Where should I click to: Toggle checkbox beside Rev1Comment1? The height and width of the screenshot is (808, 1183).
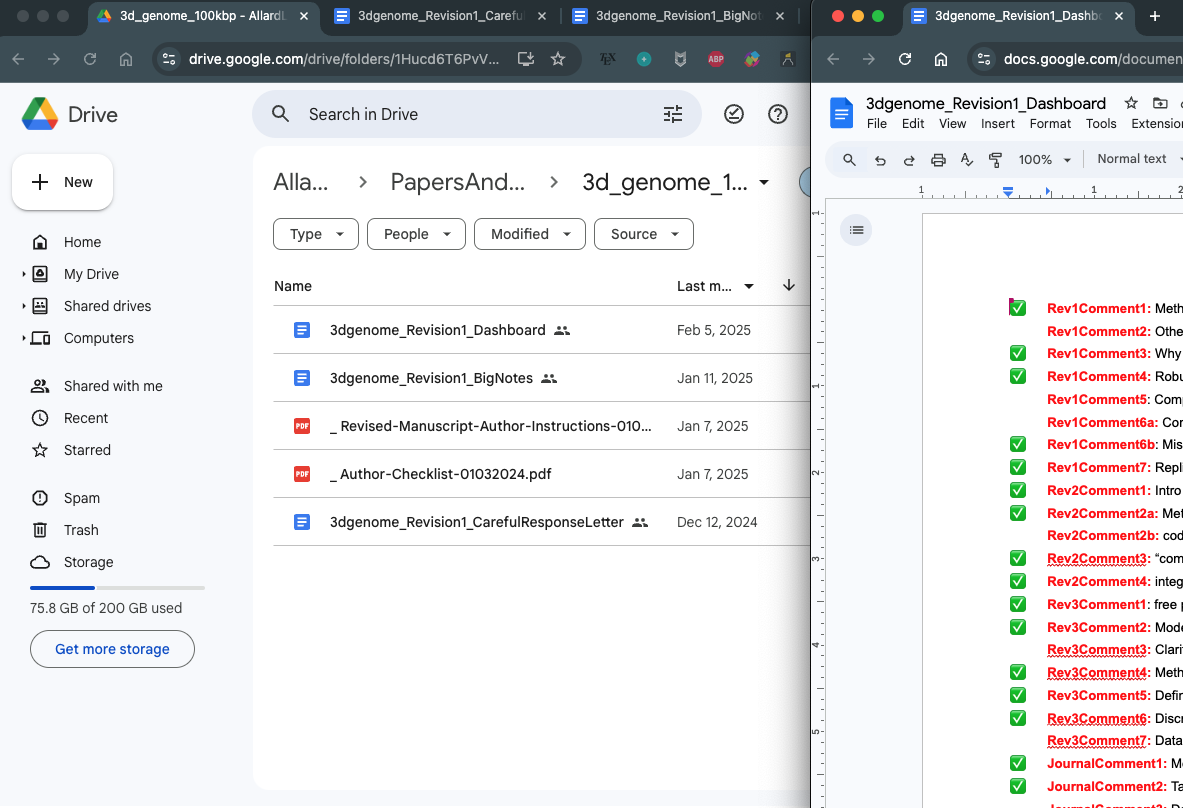tap(1018, 308)
